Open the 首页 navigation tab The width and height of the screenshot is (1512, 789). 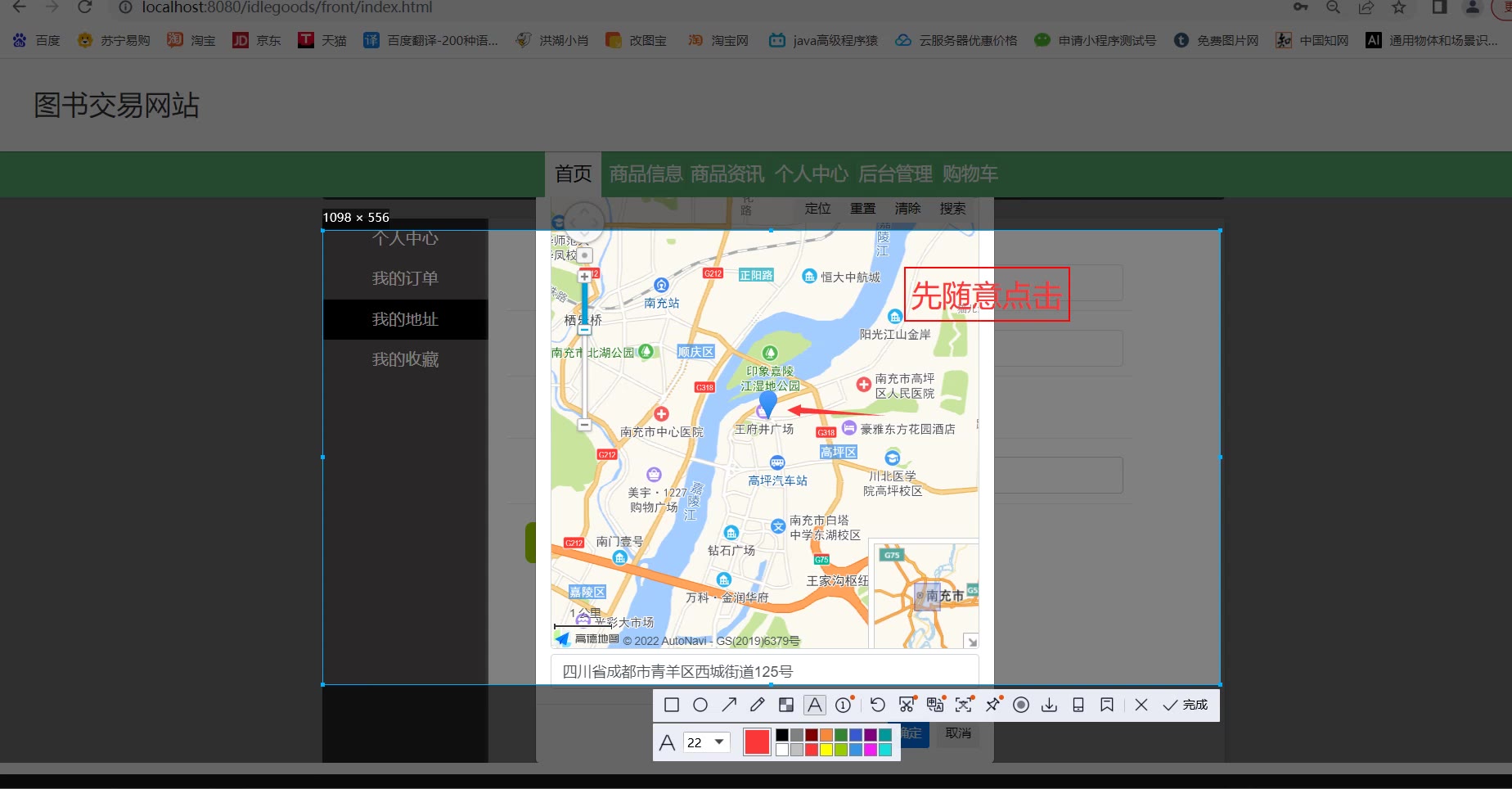pos(573,174)
